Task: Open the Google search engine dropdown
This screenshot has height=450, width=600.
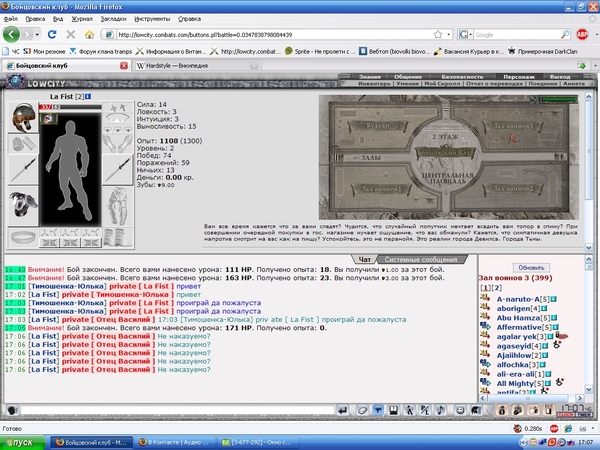Action: 471,34
